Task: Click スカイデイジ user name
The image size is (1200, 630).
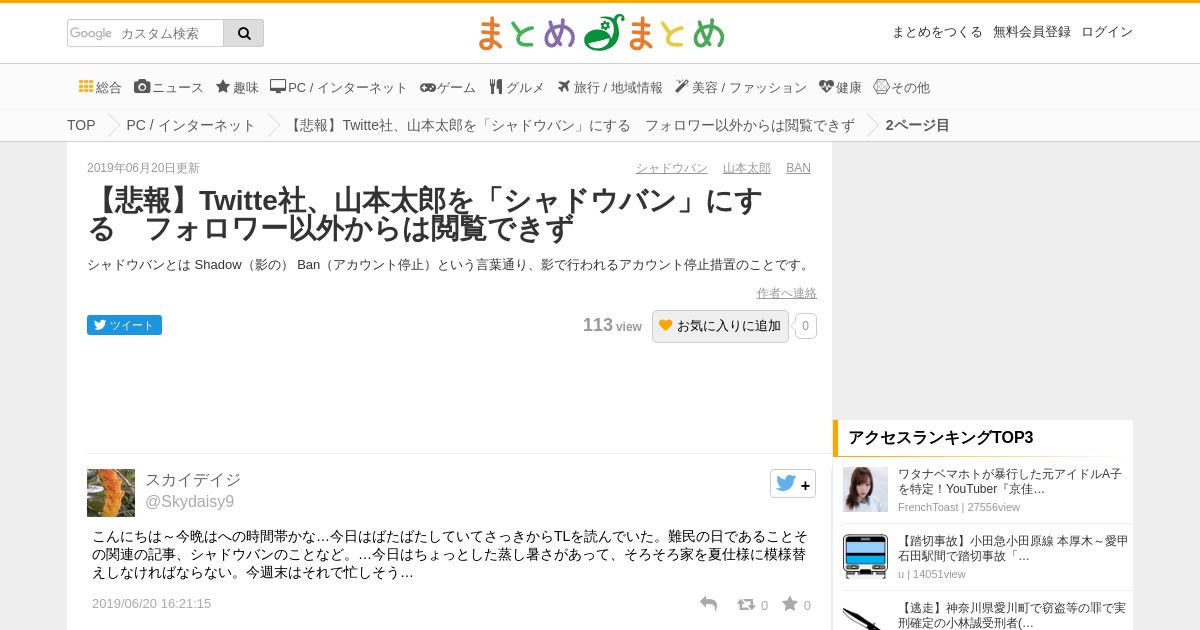Action: tap(193, 480)
